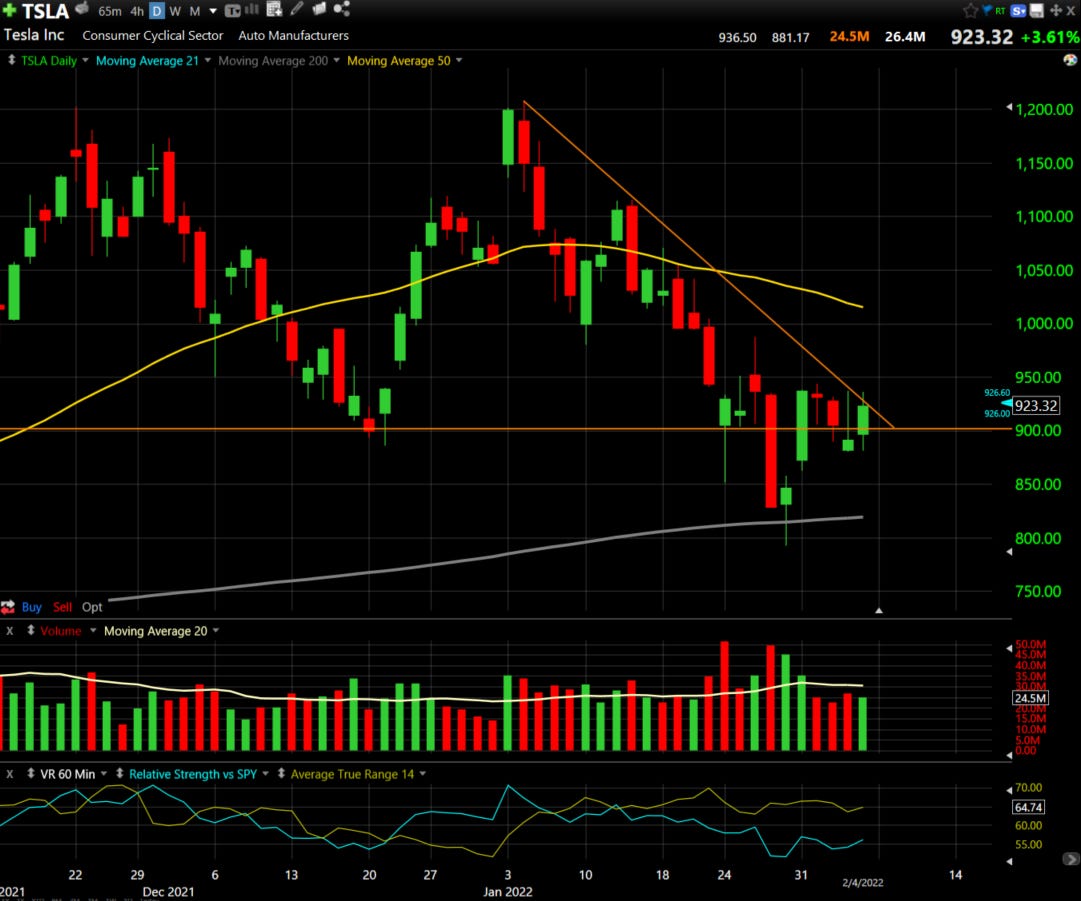Expand the Moving Average 21 dropdown arrow
Image resolution: width=1081 pixels, height=901 pixels.
click(208, 60)
